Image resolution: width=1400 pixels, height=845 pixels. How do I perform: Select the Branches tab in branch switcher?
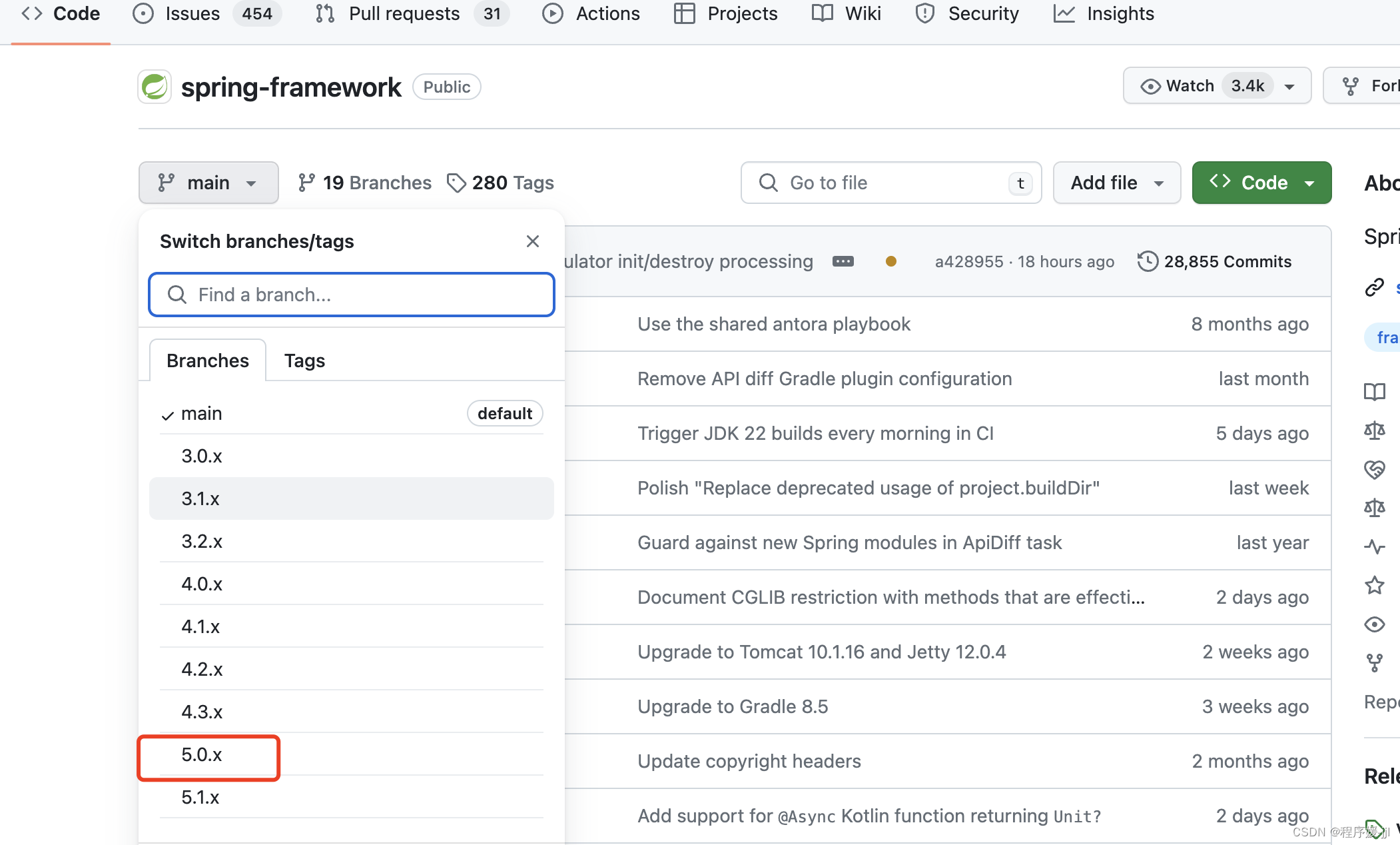(x=208, y=360)
